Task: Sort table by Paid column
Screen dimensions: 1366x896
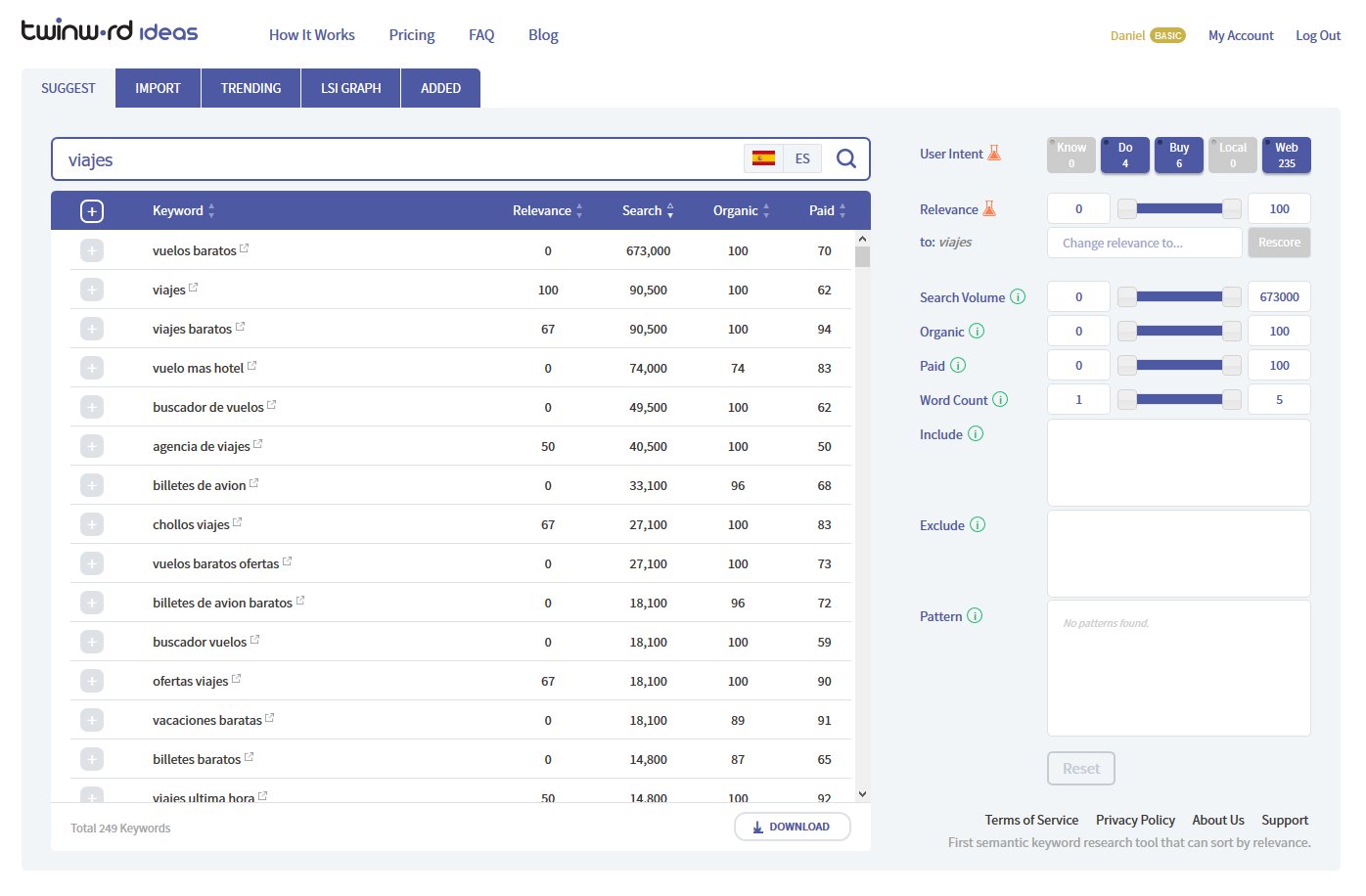Action: coord(827,210)
